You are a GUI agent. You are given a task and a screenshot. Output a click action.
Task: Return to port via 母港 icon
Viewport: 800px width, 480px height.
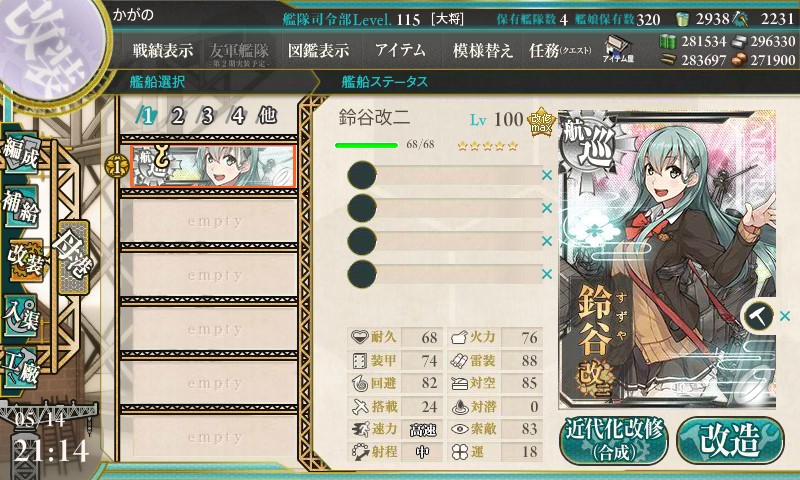point(73,258)
